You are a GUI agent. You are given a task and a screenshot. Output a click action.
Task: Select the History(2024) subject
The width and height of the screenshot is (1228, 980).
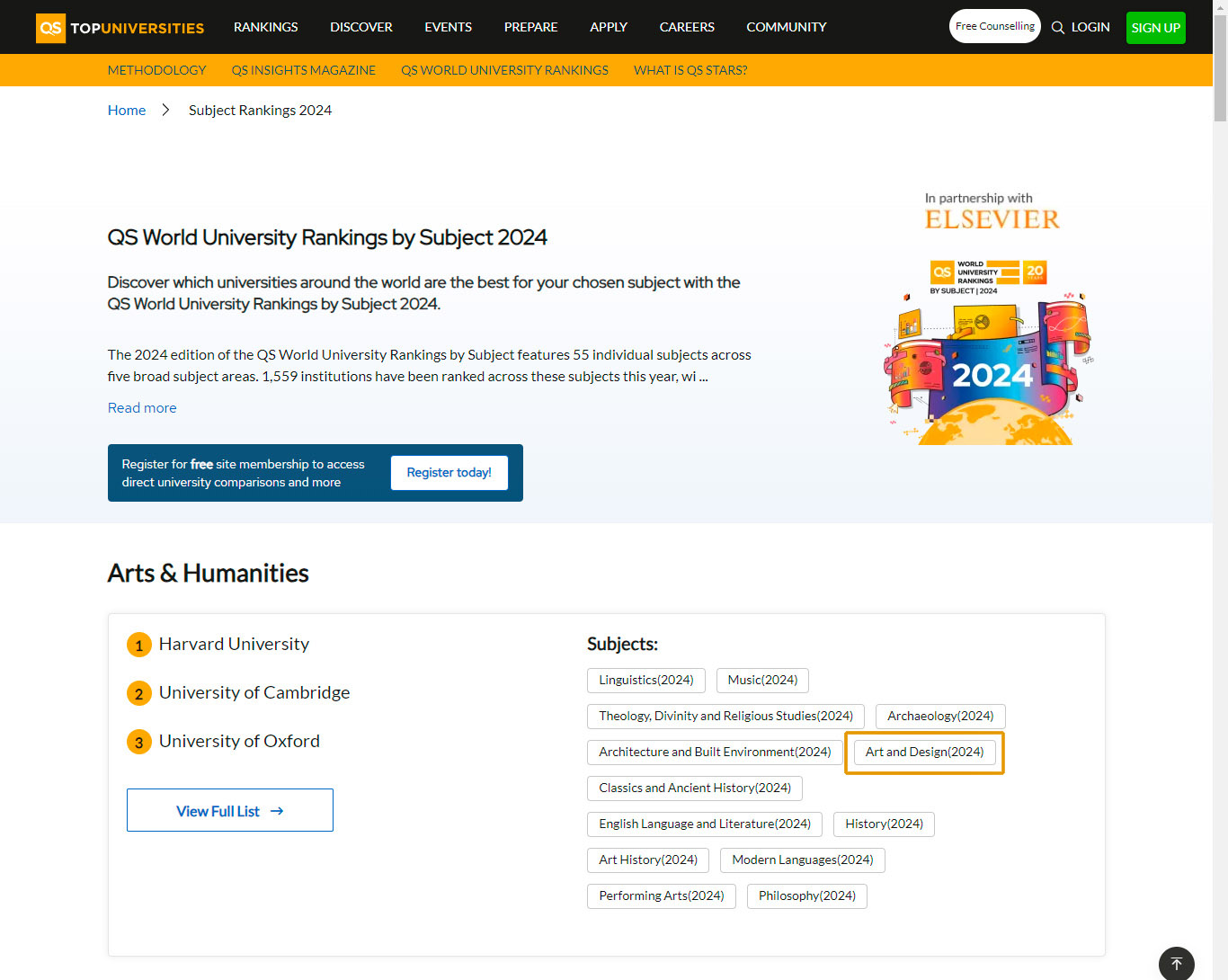tap(885, 824)
